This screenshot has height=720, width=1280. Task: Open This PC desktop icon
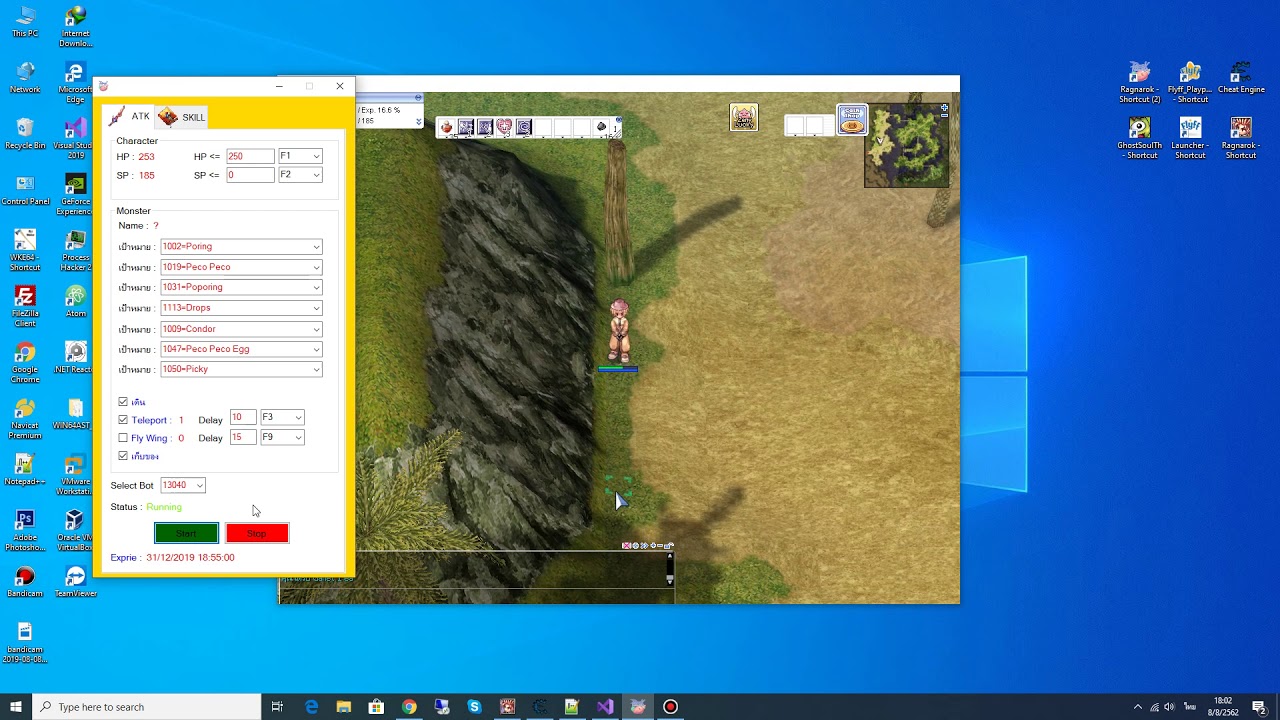25,22
